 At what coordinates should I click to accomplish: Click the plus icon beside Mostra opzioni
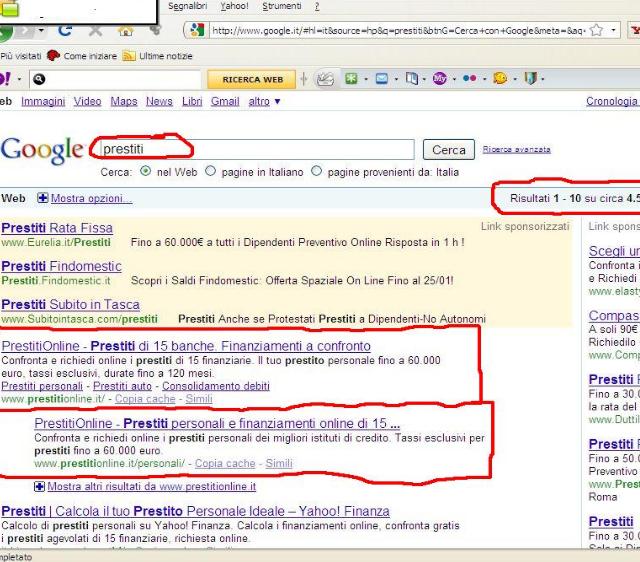pos(42,198)
